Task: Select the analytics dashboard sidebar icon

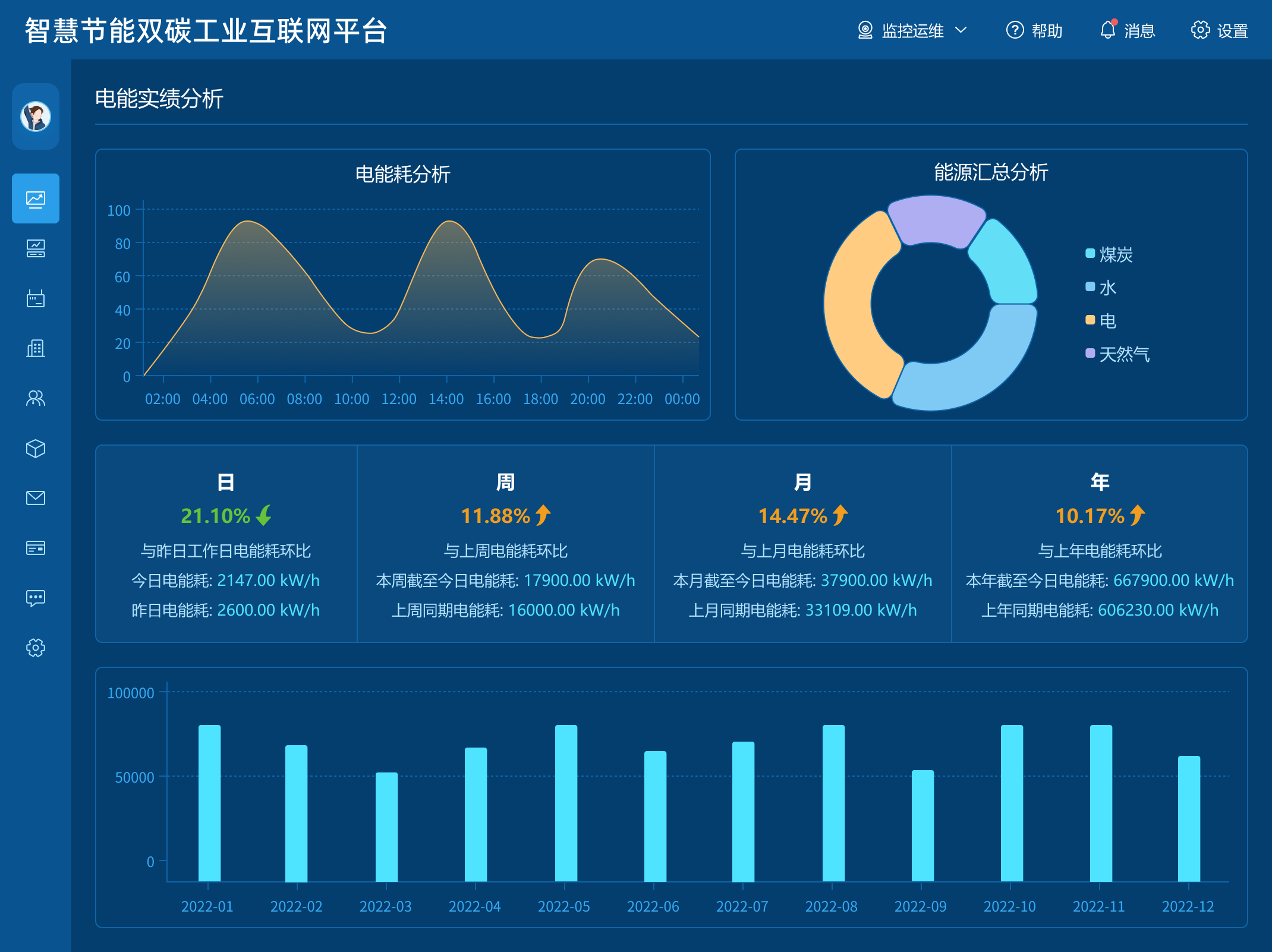Action: click(x=36, y=199)
